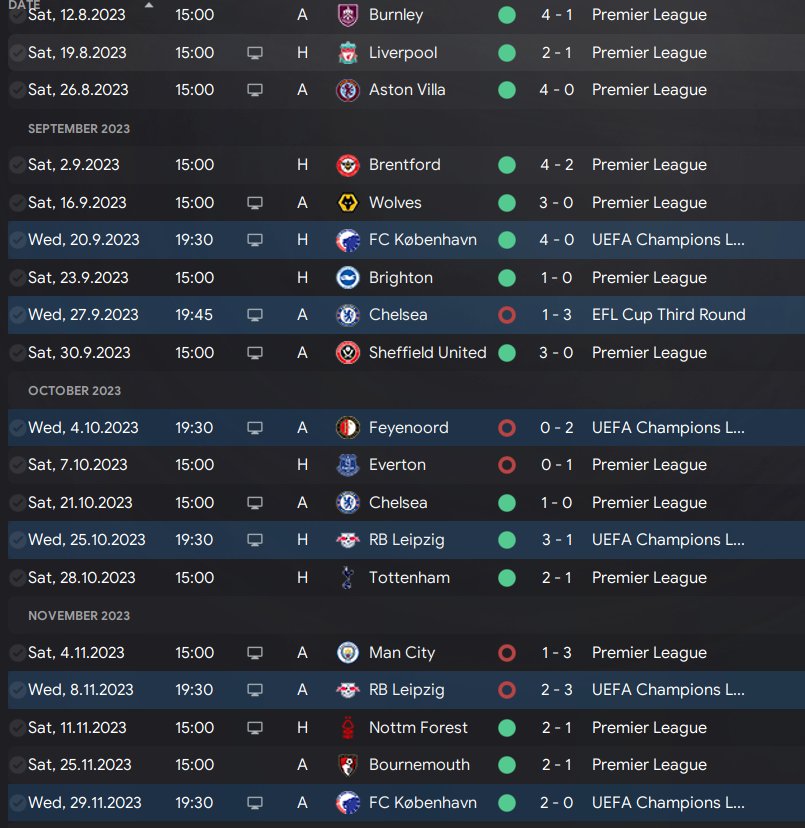Collapse the NOVEMBER 2023 section header
This screenshot has height=828, width=805.
[79, 616]
